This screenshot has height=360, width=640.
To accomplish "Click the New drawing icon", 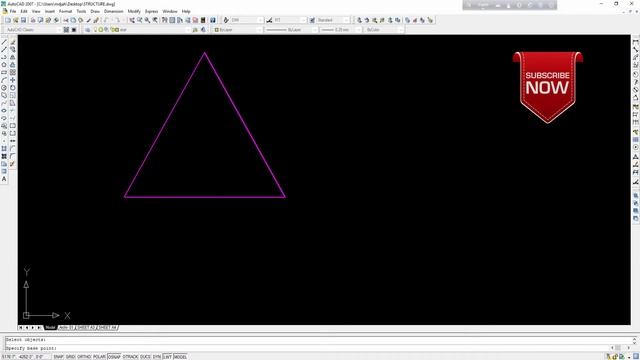I will [7, 20].
